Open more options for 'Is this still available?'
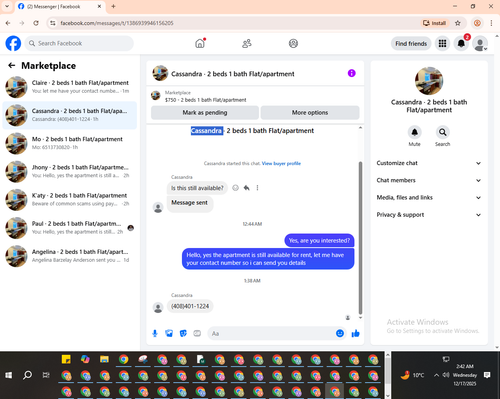The image size is (500, 399). click(x=257, y=188)
